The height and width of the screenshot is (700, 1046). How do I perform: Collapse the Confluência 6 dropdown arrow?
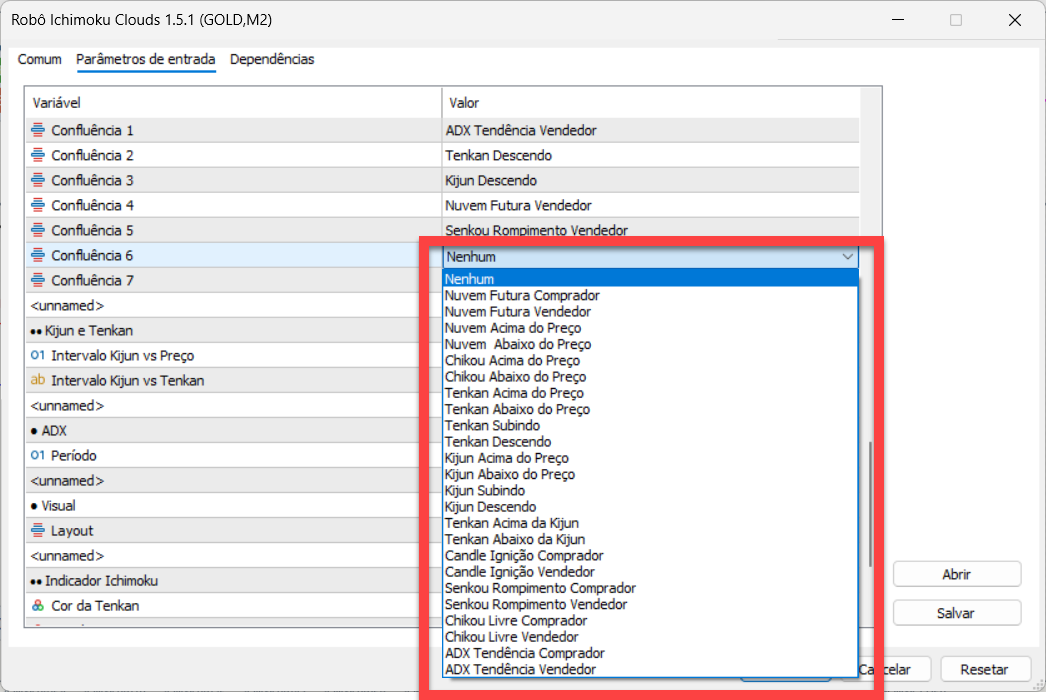(847, 257)
